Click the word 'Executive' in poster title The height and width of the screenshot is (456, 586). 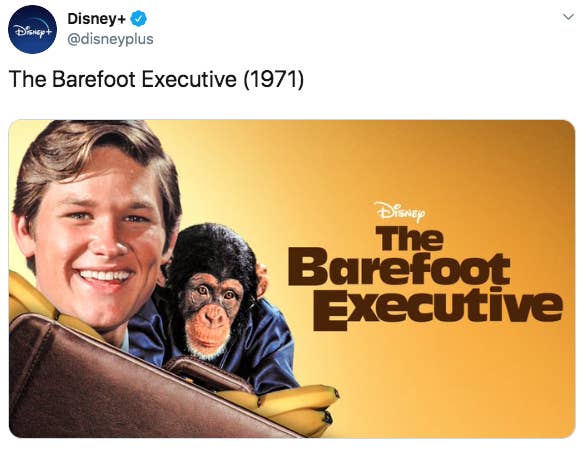coord(437,311)
